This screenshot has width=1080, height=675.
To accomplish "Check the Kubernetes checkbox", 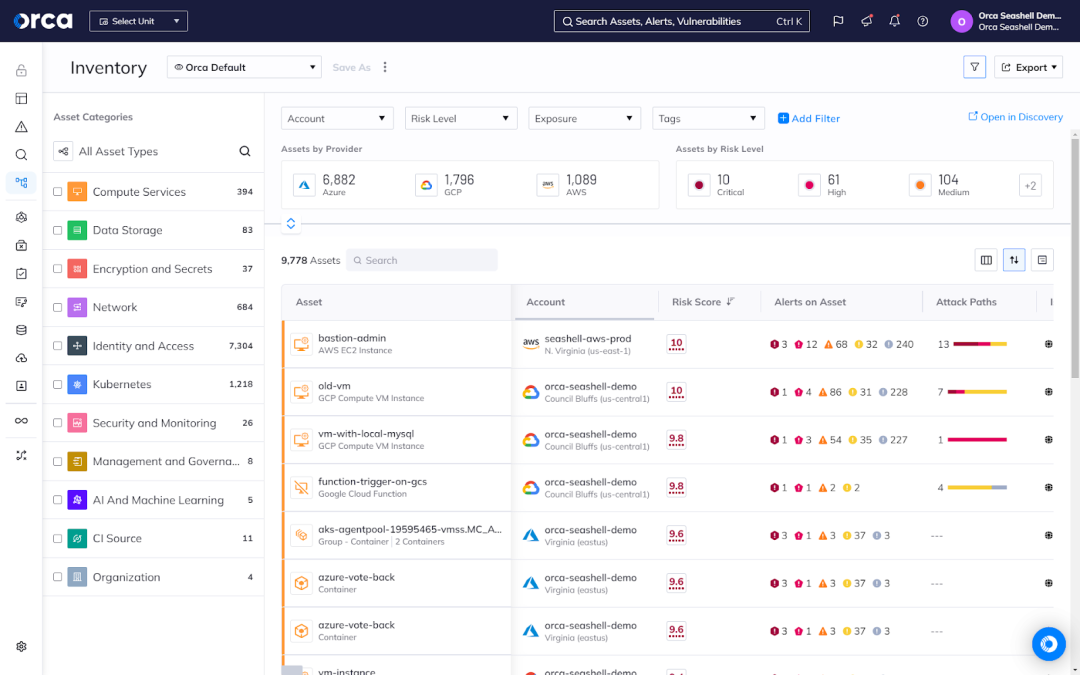I will point(58,384).
